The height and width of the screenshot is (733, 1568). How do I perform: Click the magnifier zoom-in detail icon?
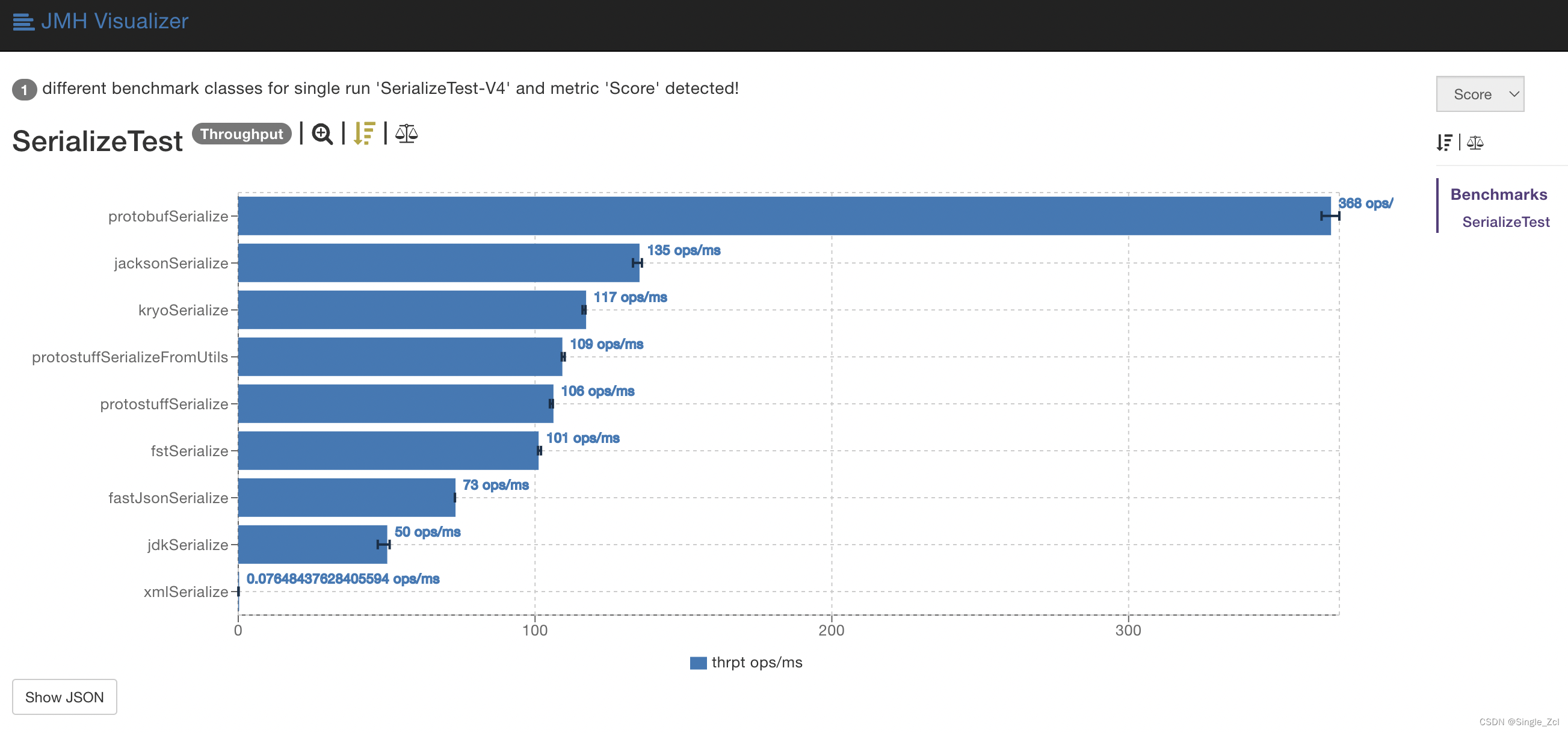coord(322,134)
